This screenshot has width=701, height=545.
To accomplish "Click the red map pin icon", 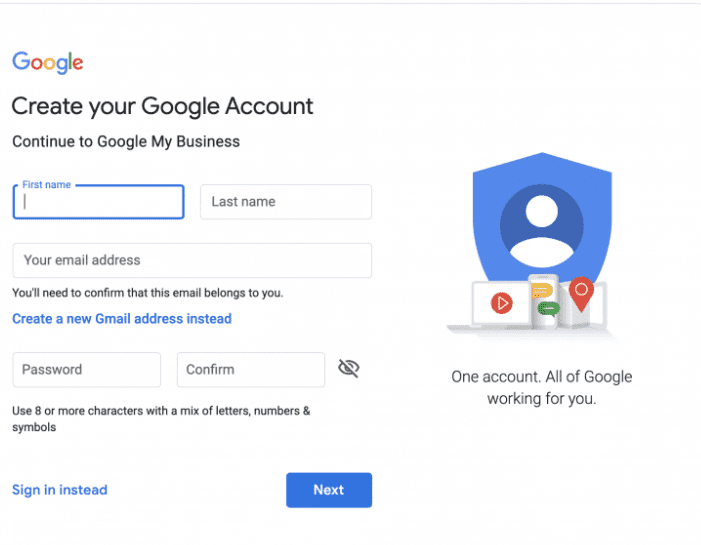I will click(x=581, y=294).
